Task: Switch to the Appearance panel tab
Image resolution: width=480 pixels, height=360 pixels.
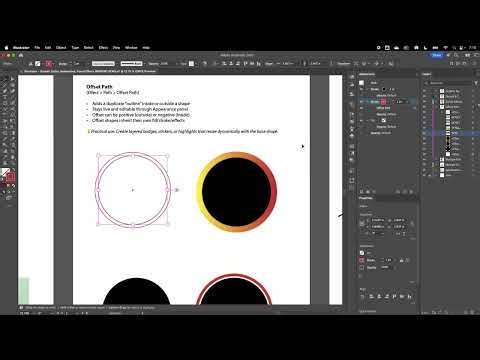Action: [367, 74]
